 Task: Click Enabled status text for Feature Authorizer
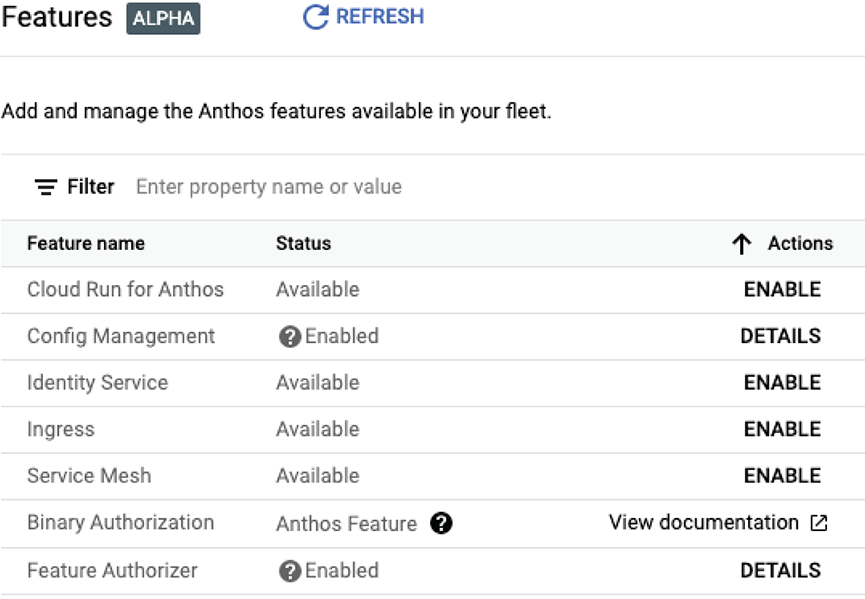(342, 570)
